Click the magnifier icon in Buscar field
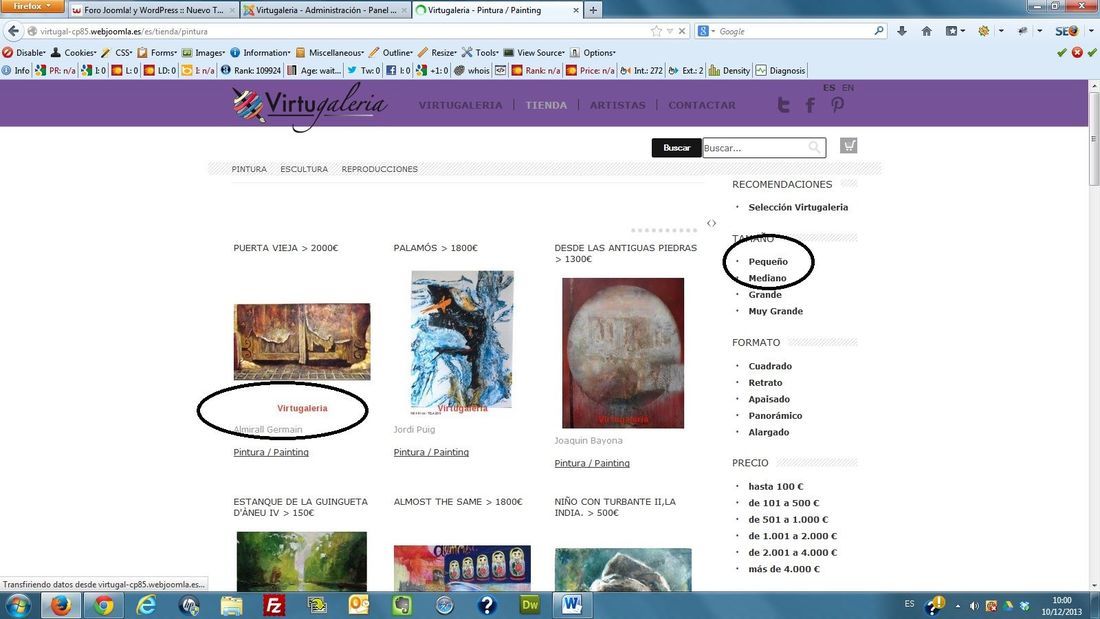The image size is (1100, 619). pos(814,147)
